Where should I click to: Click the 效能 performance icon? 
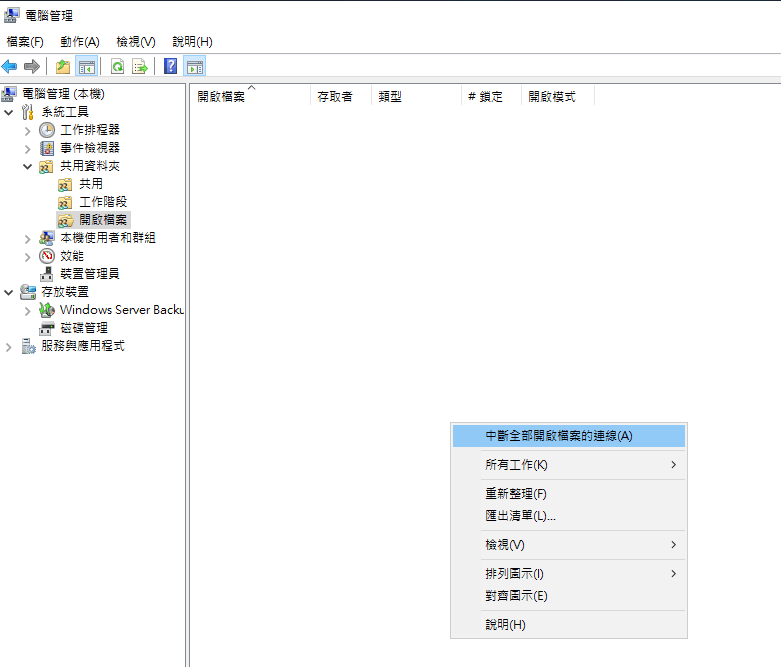click(47, 256)
